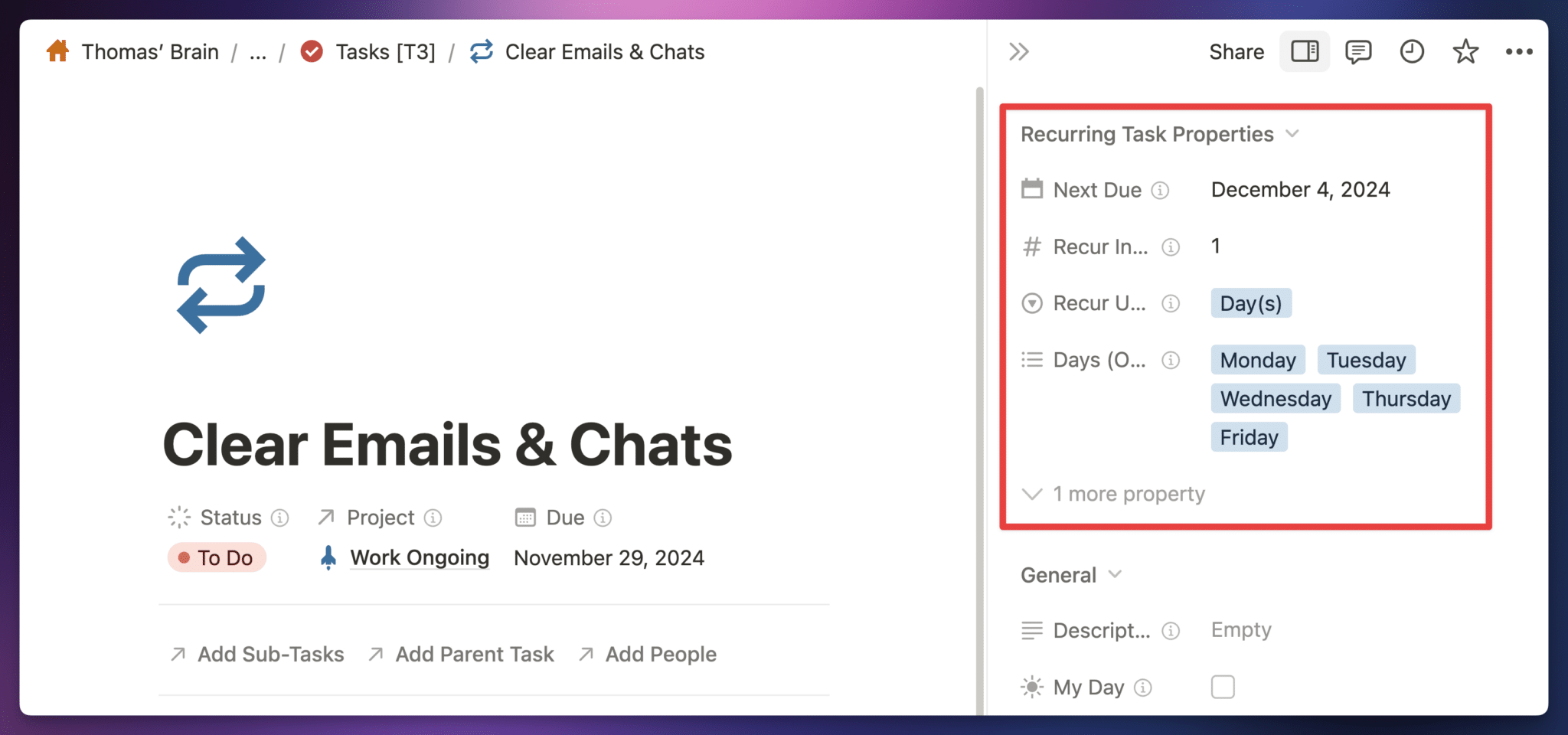Open the comments icon in top bar
Viewport: 1568px width, 735px height.
point(1358,51)
